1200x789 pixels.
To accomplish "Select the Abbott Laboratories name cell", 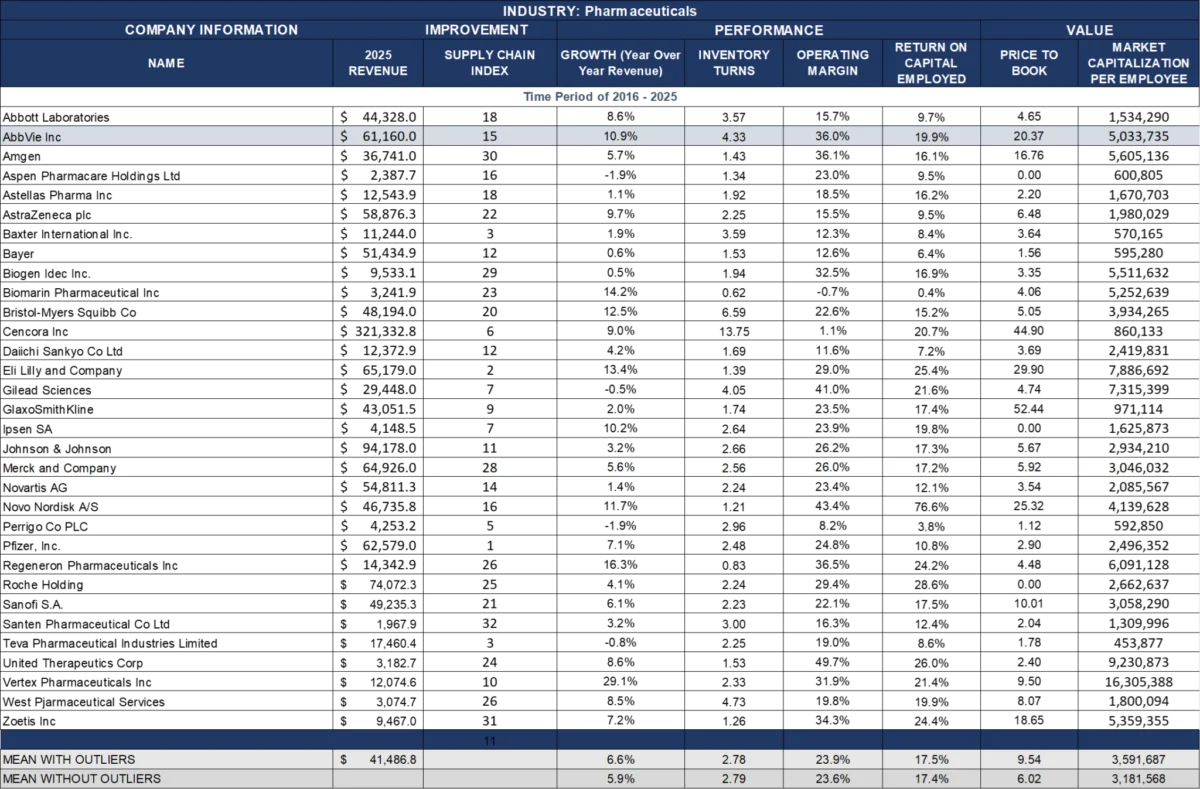I will pyautogui.click(x=166, y=117).
